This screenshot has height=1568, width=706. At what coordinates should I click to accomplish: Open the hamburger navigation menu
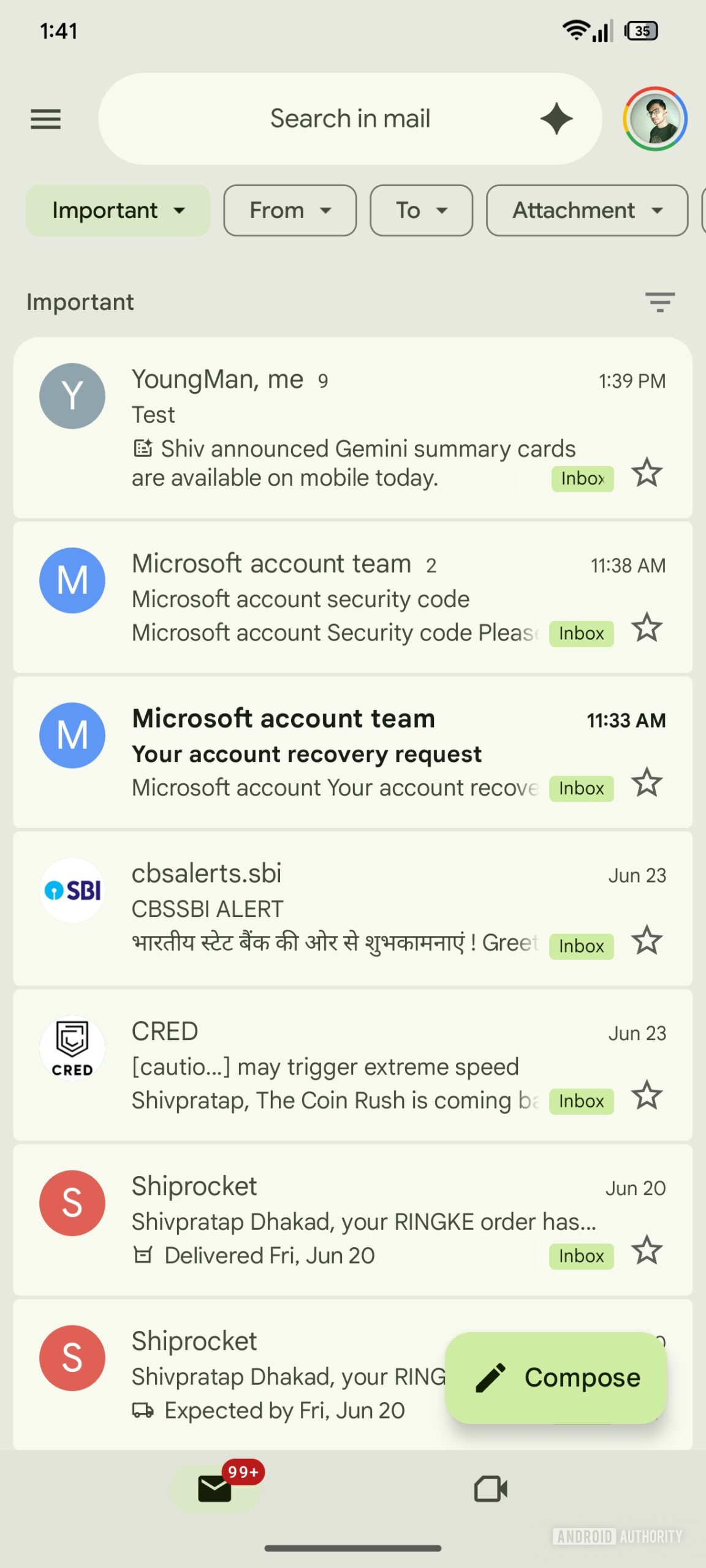46,119
